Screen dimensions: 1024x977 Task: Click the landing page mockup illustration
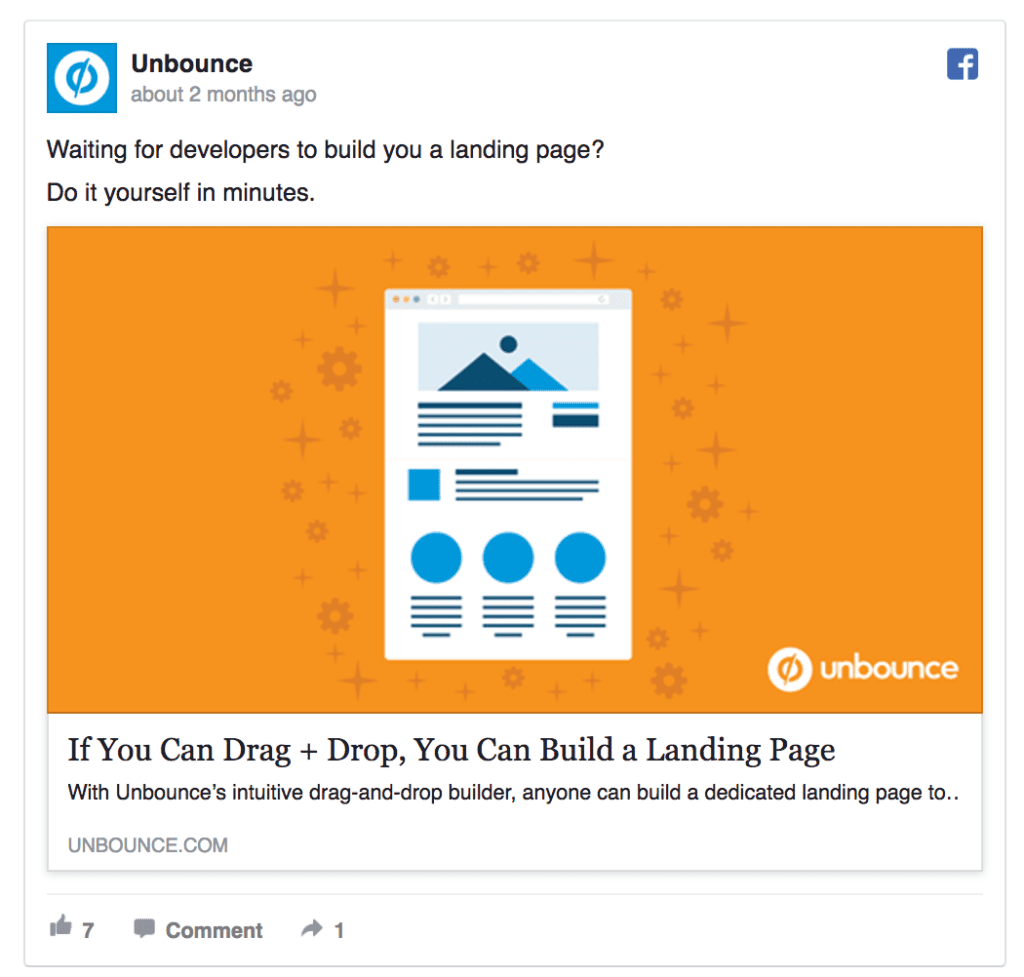point(508,474)
